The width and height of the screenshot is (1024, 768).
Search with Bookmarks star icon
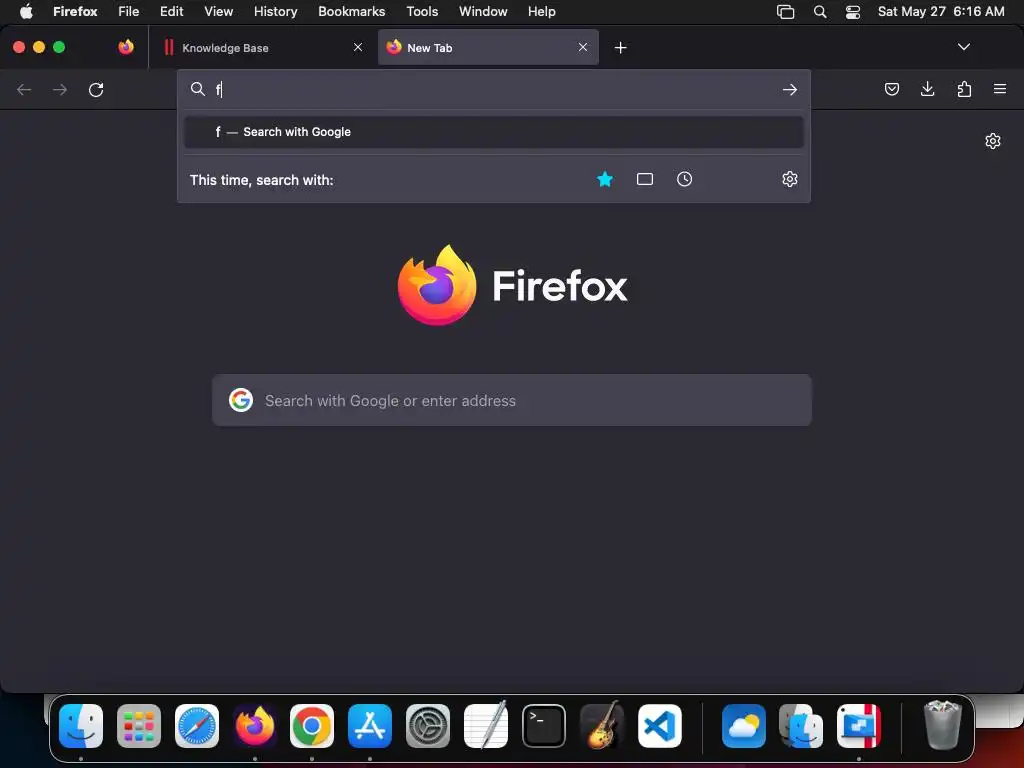(x=605, y=179)
